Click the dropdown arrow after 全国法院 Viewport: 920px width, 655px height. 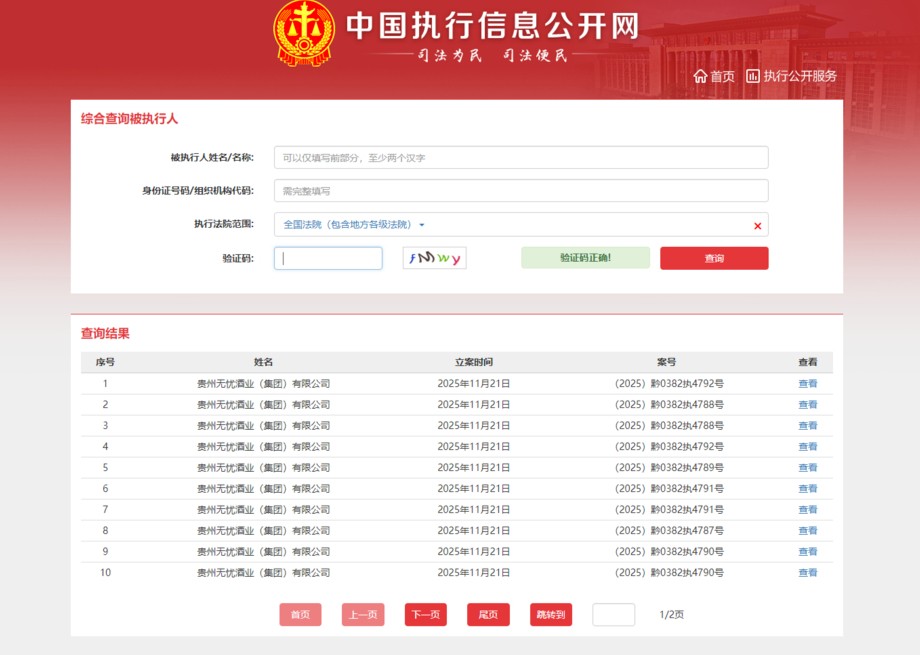[422, 225]
